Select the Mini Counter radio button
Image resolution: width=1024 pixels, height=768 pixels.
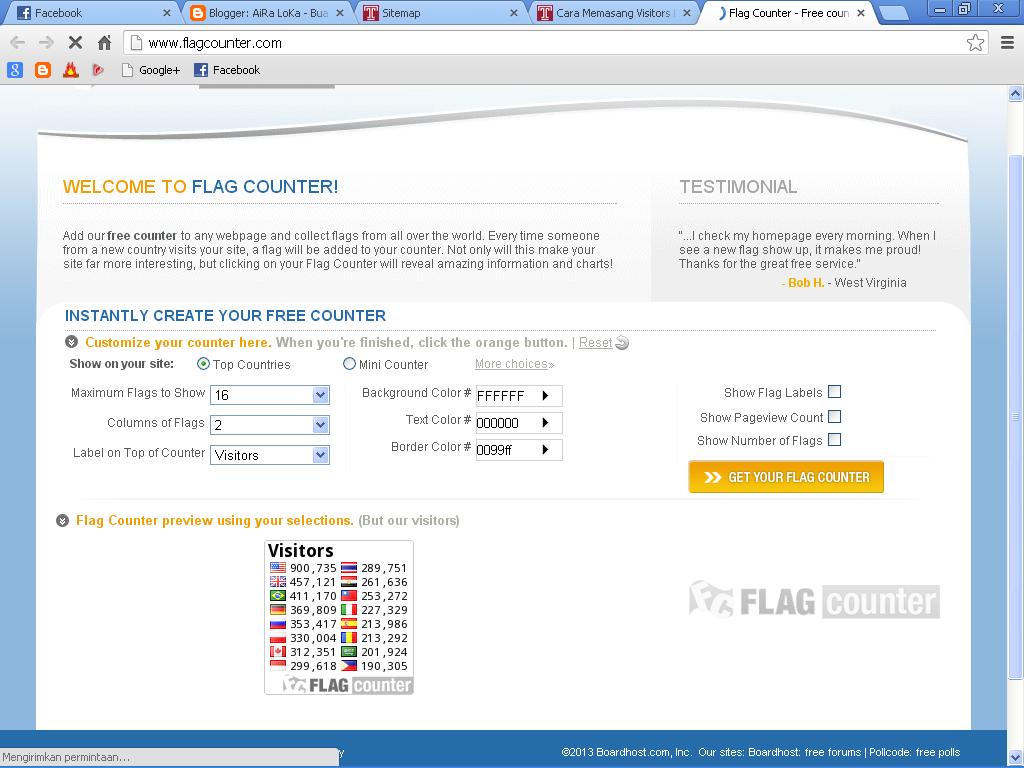(350, 364)
